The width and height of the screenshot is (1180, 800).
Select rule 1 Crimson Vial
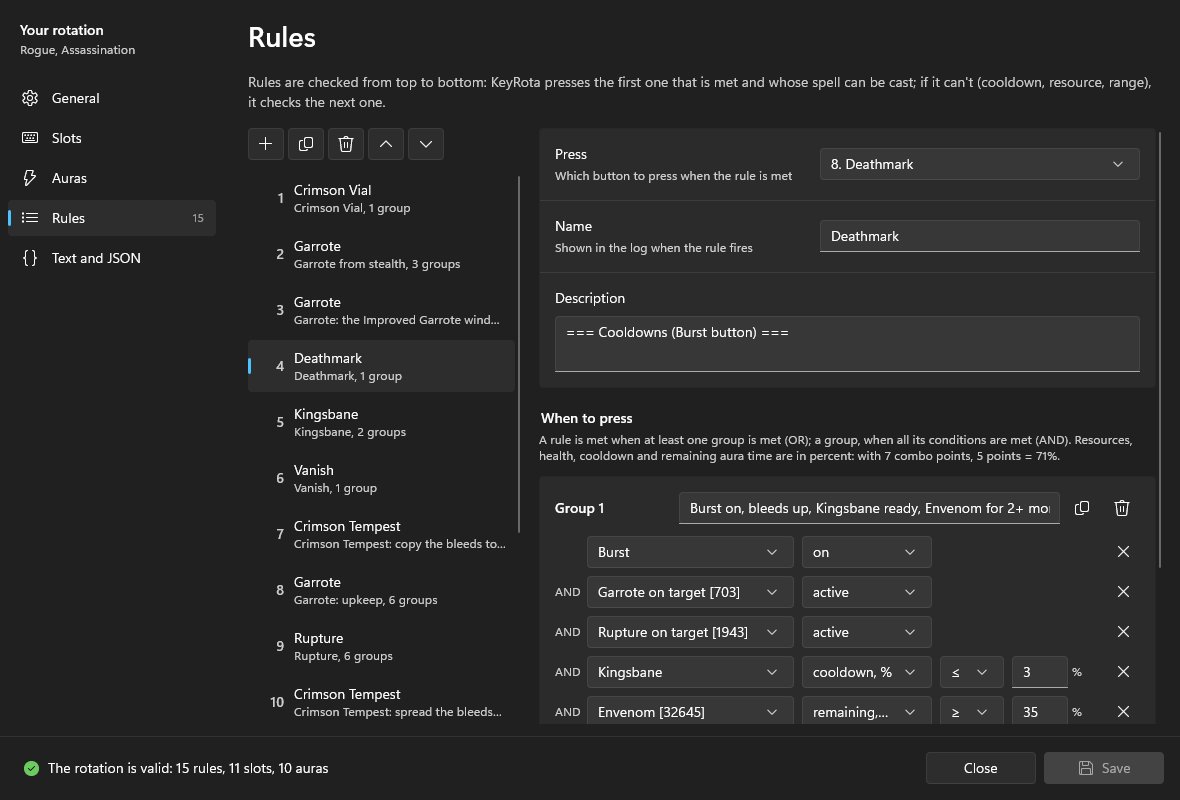tap(382, 198)
